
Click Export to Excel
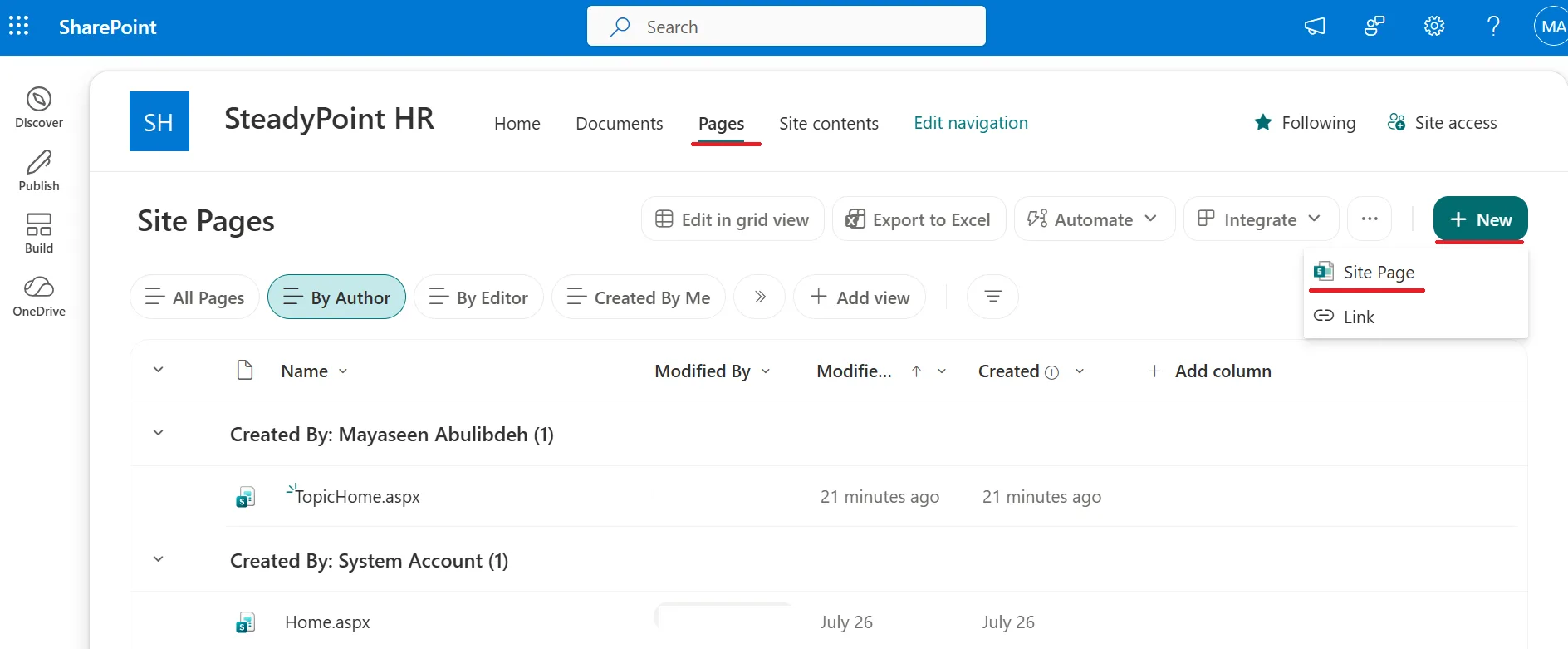pyautogui.click(x=919, y=219)
